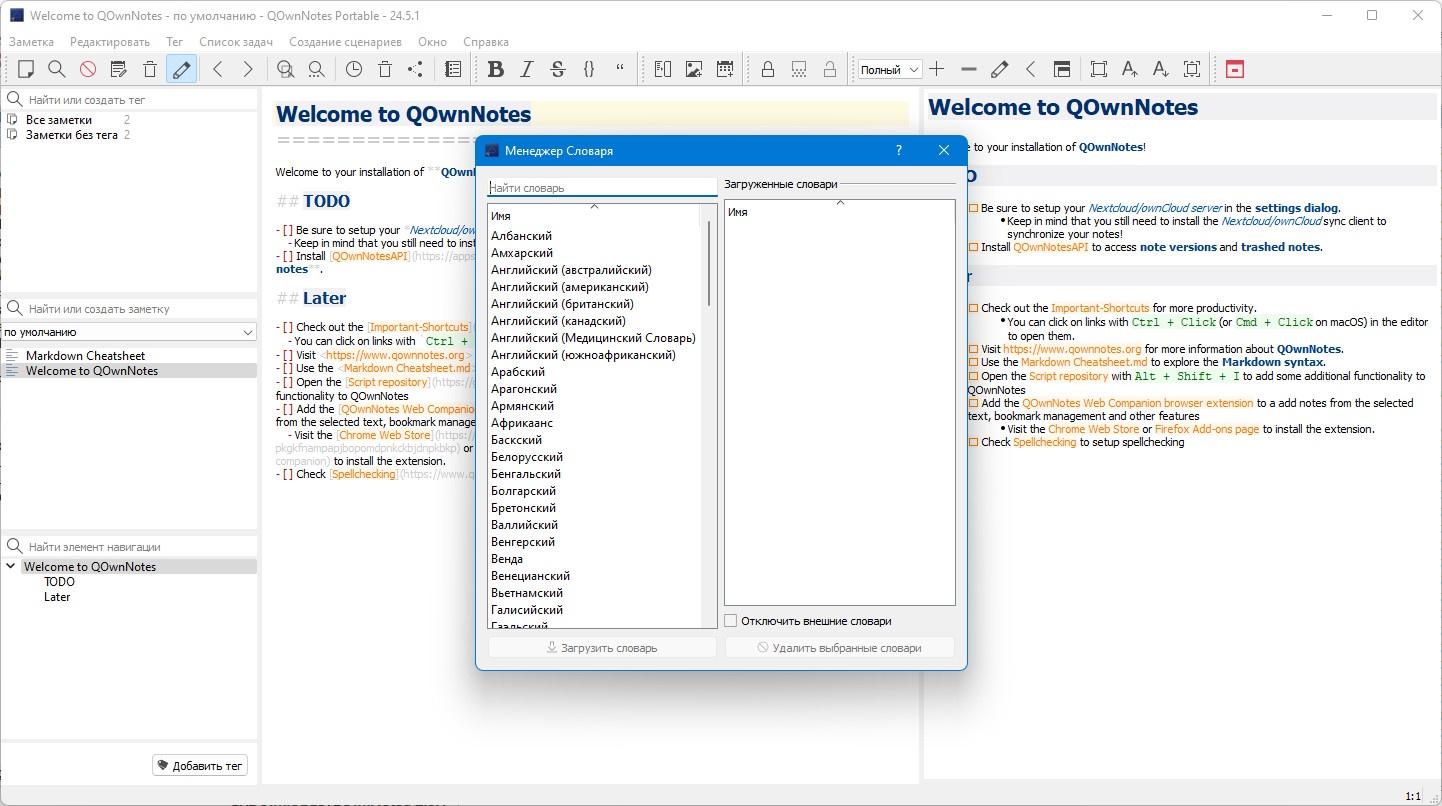Viewport: 1442px width, 806px height.
Task: Open the 'Редактировать' menu
Action: 110,42
